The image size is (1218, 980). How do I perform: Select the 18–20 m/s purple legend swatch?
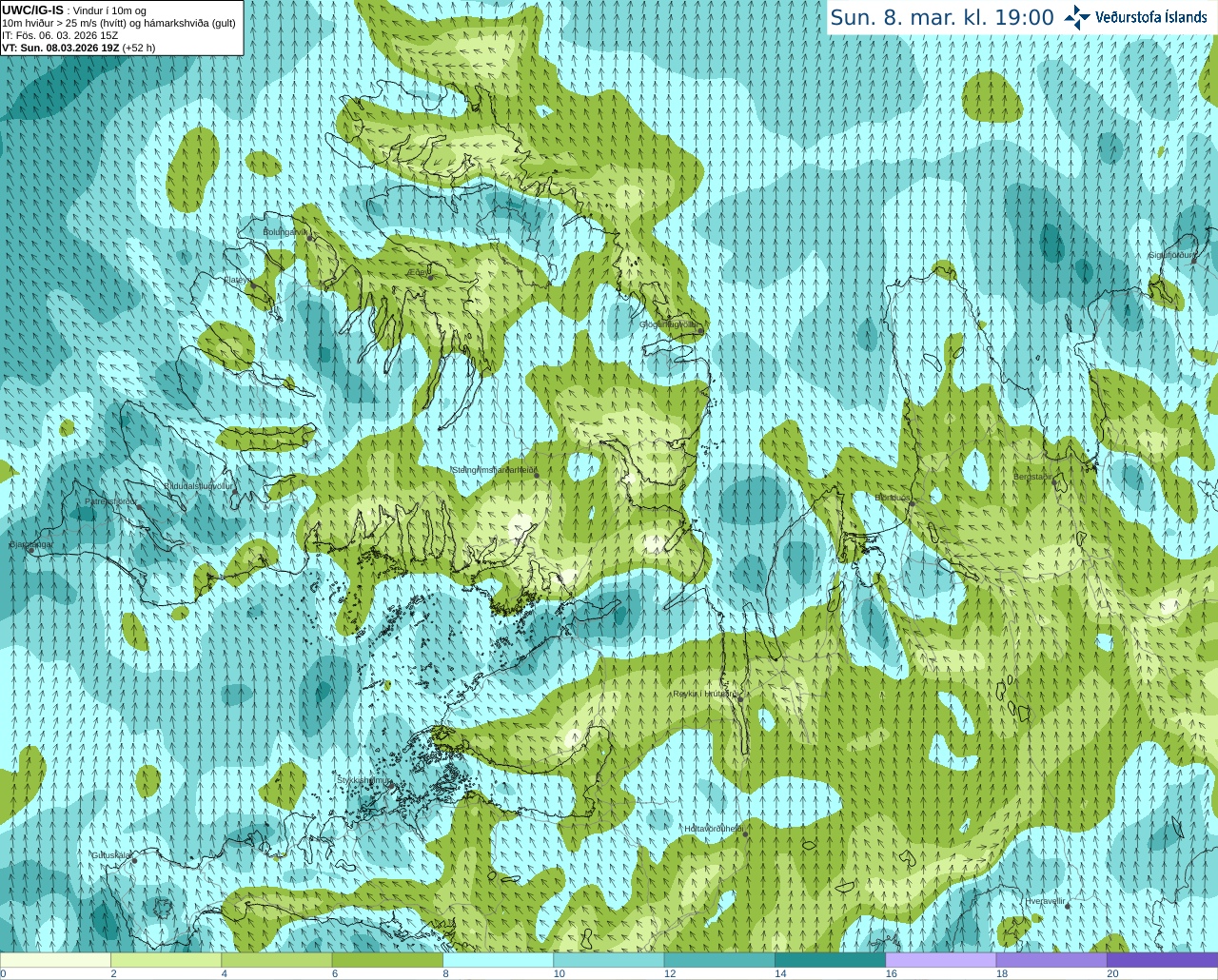1051,960
